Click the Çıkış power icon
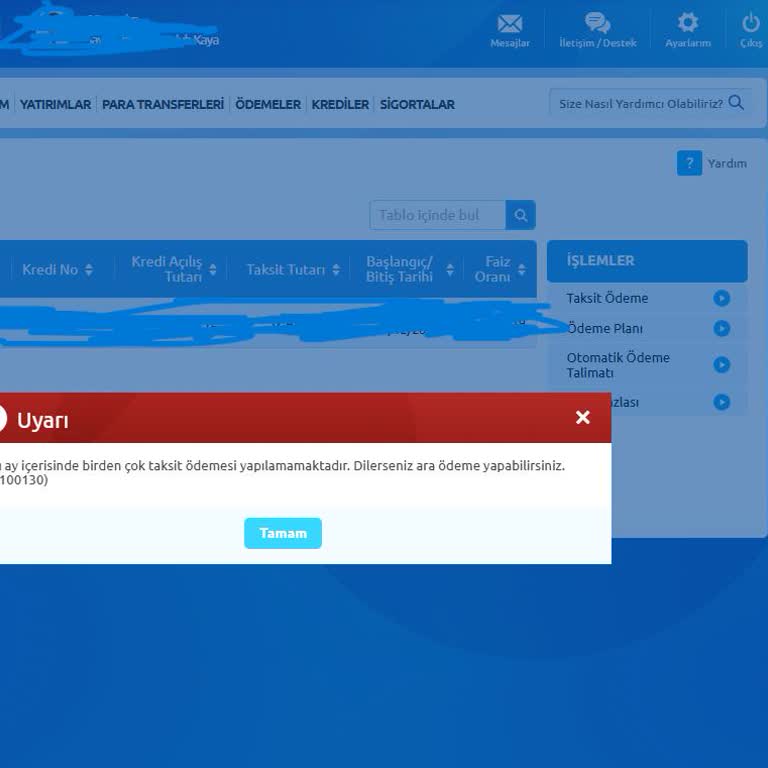Viewport: 768px width, 768px height. (x=751, y=23)
